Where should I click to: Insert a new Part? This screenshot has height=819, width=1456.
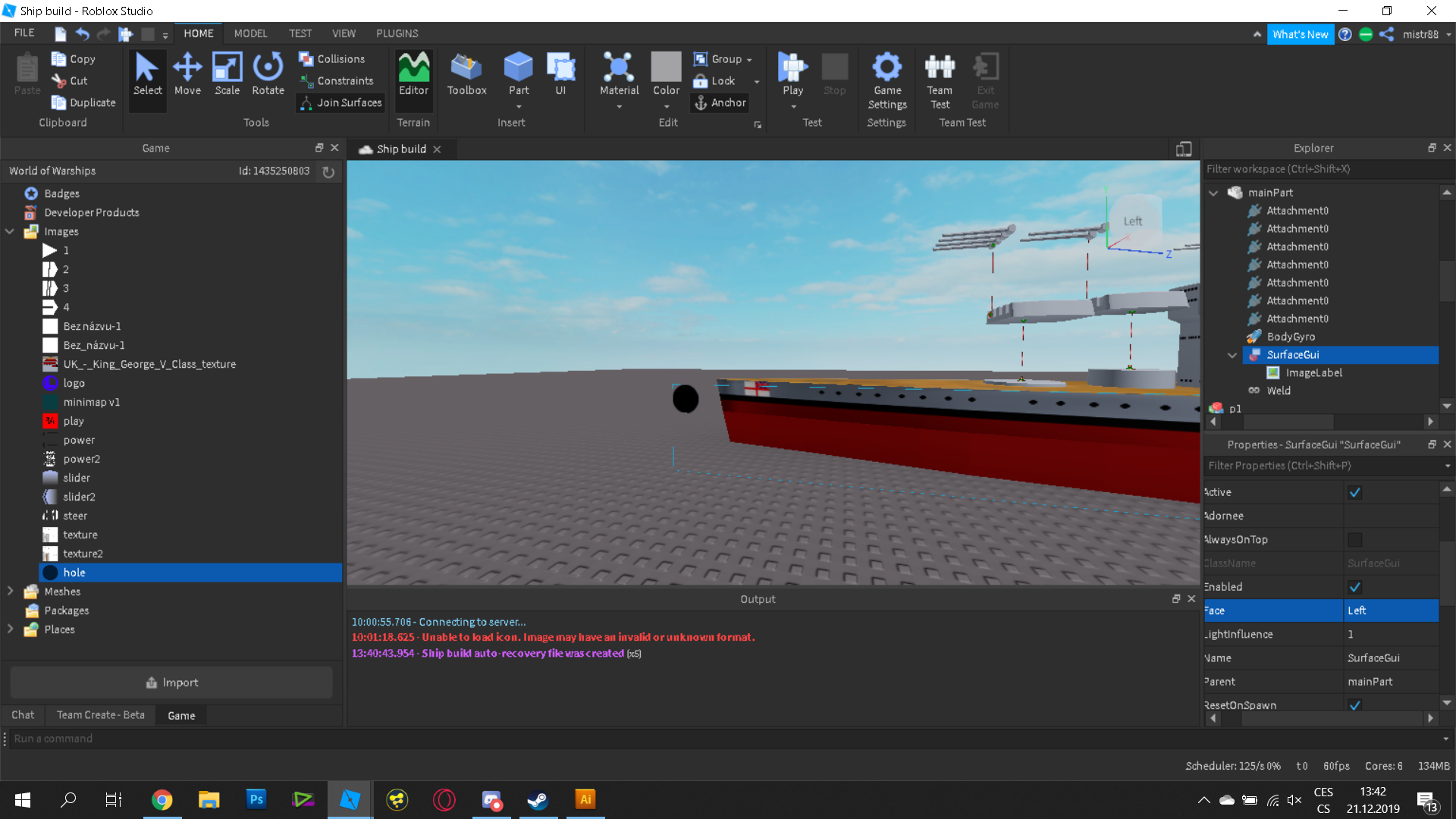[519, 74]
